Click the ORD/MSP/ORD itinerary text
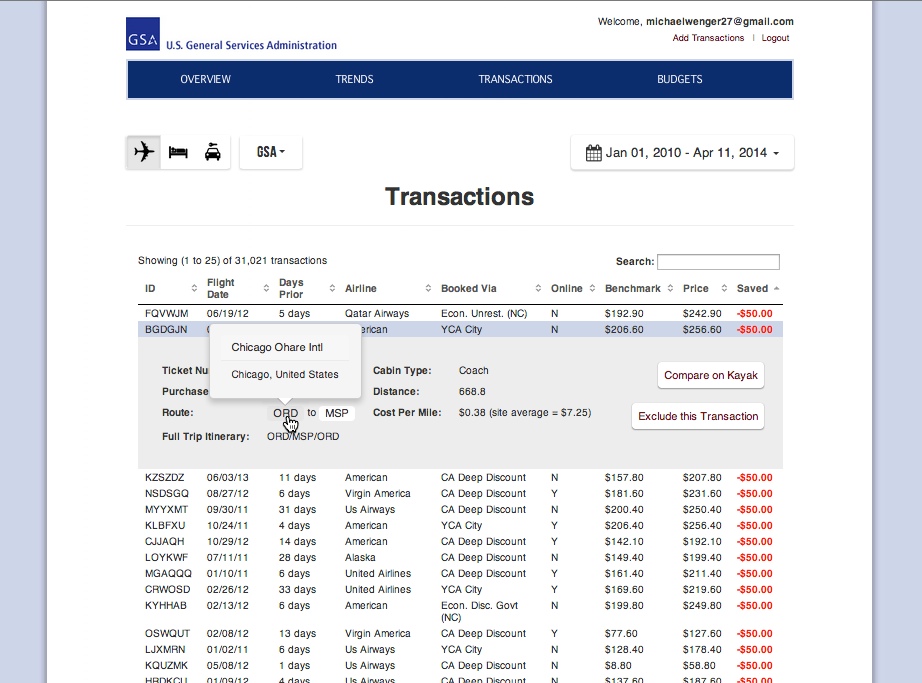 click(303, 436)
